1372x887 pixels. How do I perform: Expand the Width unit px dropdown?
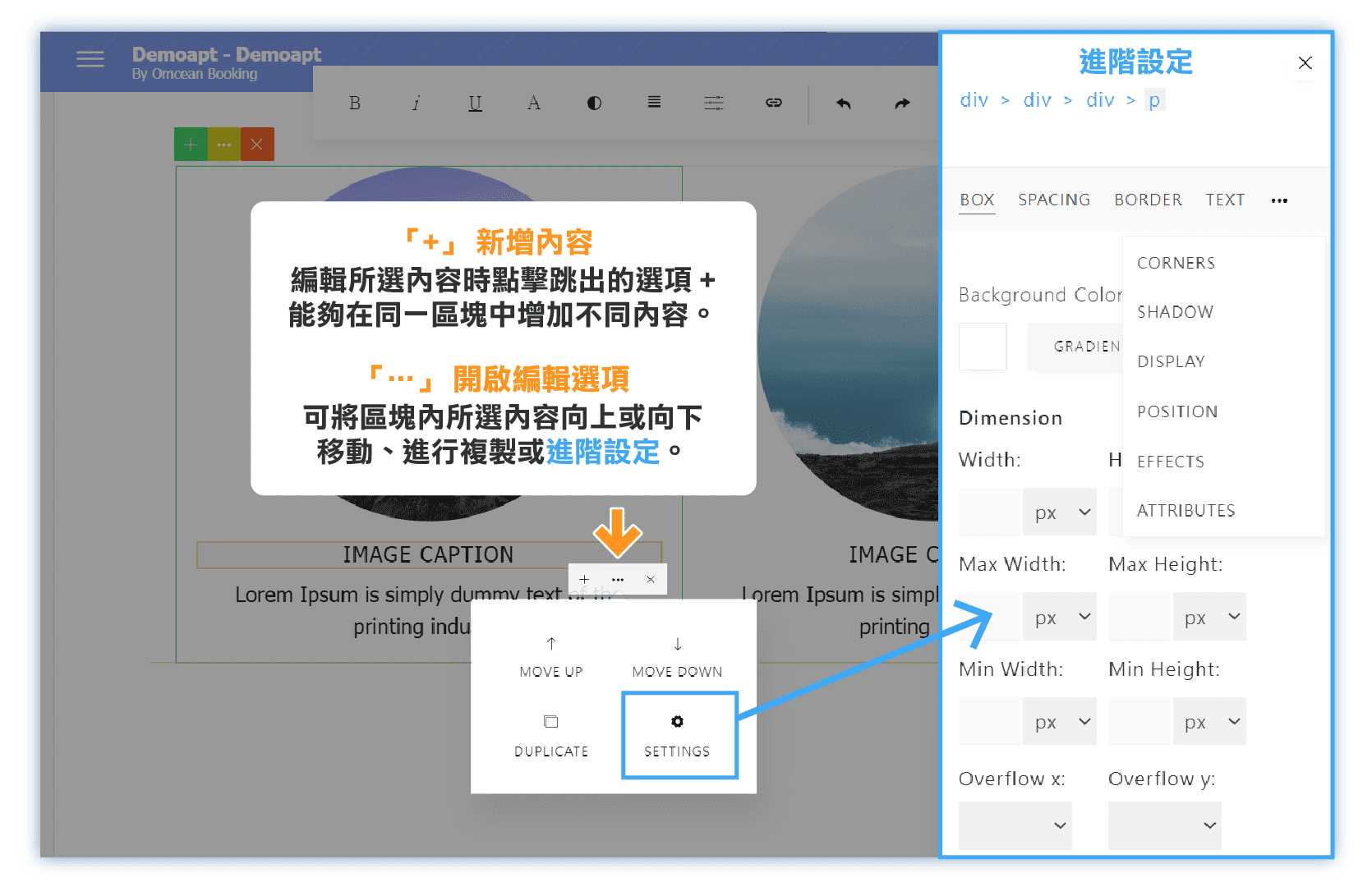pyautogui.click(x=1060, y=512)
